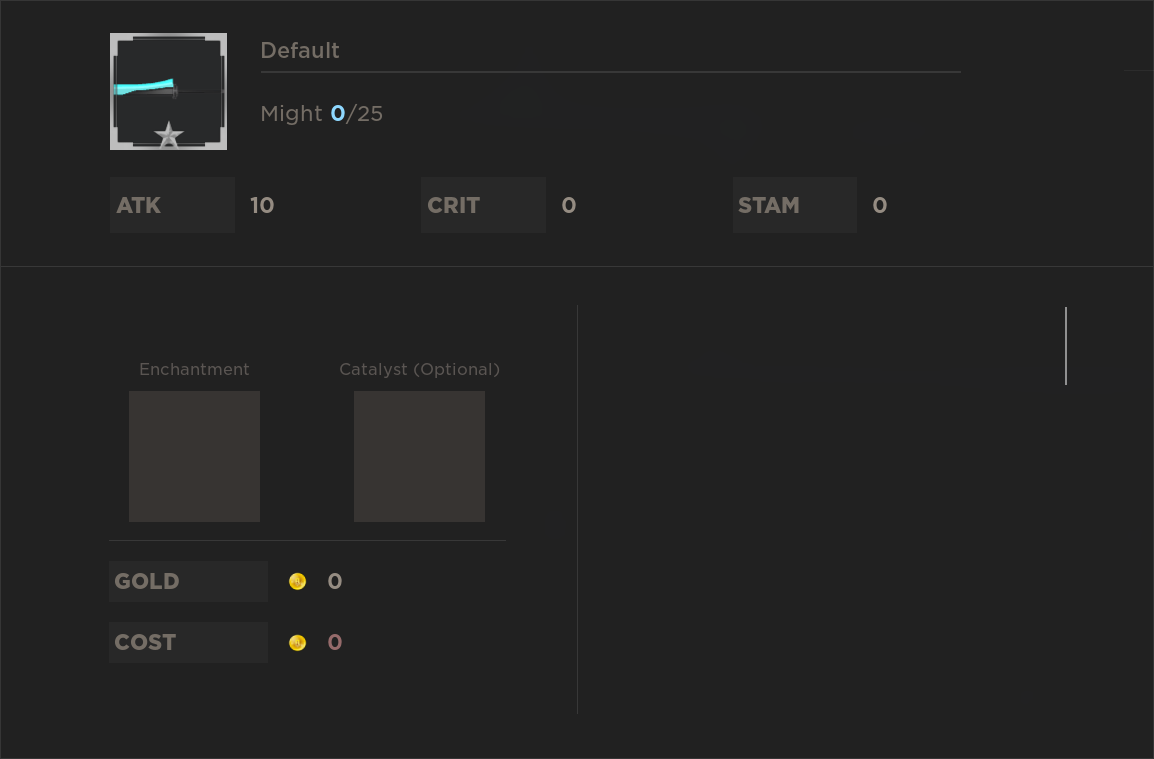Select the CRIT stat badge
Viewport: 1154px width, 759px height.
(x=483, y=205)
